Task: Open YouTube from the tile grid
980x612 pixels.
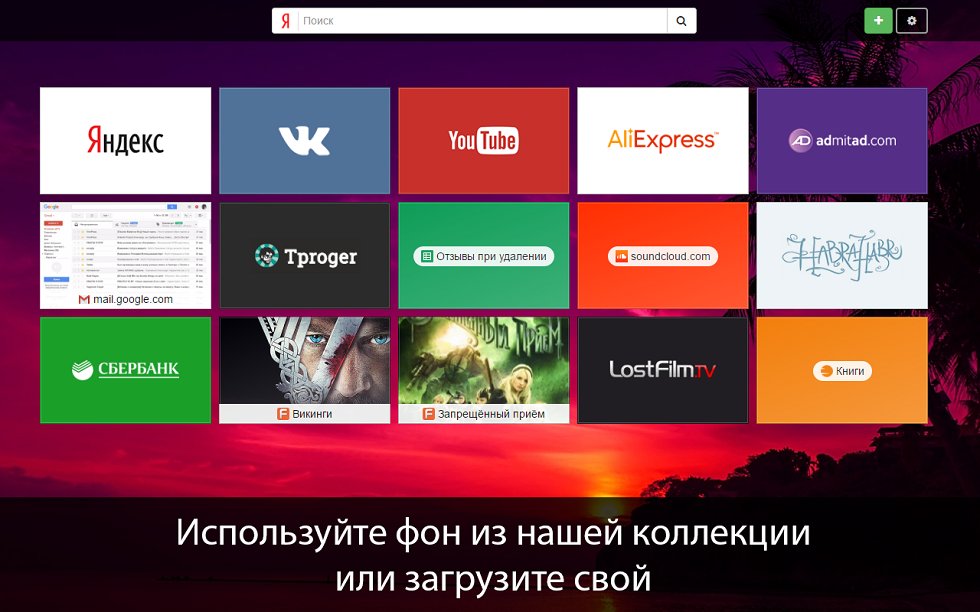Action: 483,140
